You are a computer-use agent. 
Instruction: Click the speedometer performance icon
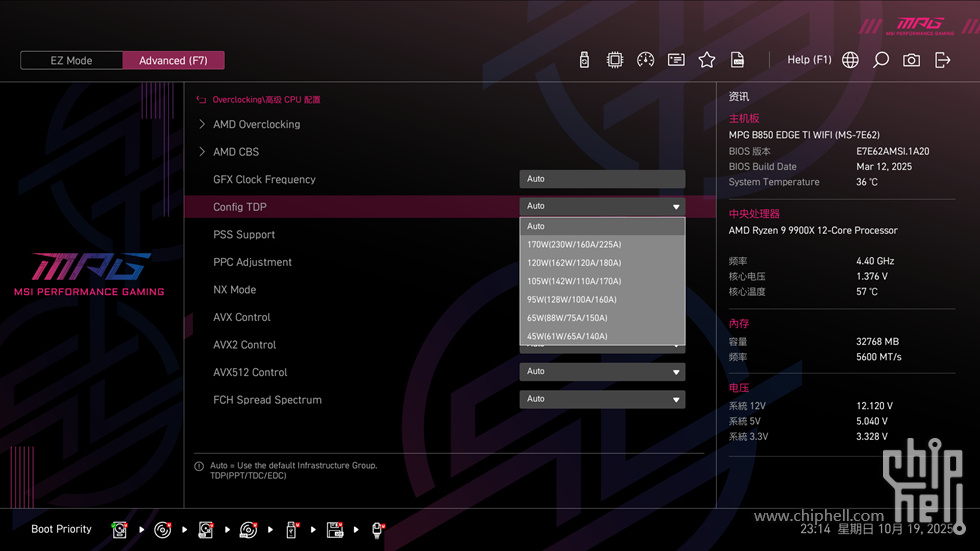pyautogui.click(x=645, y=60)
